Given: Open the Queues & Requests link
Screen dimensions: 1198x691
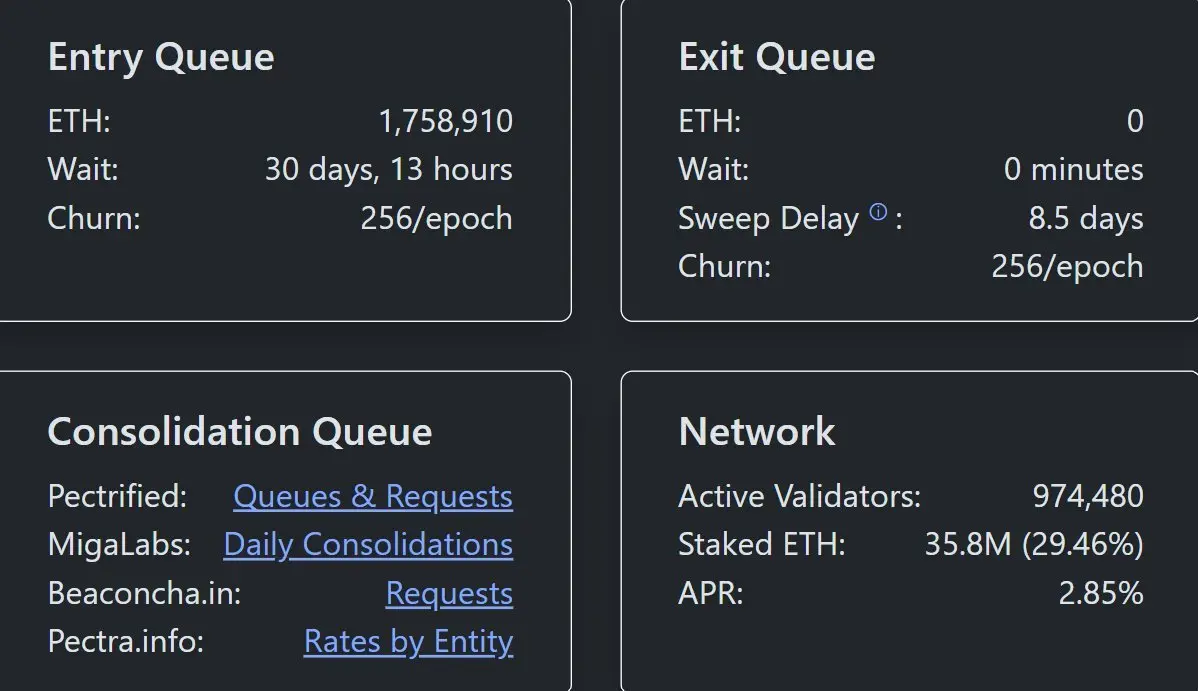Looking at the screenshot, I should pyautogui.click(x=373, y=496).
